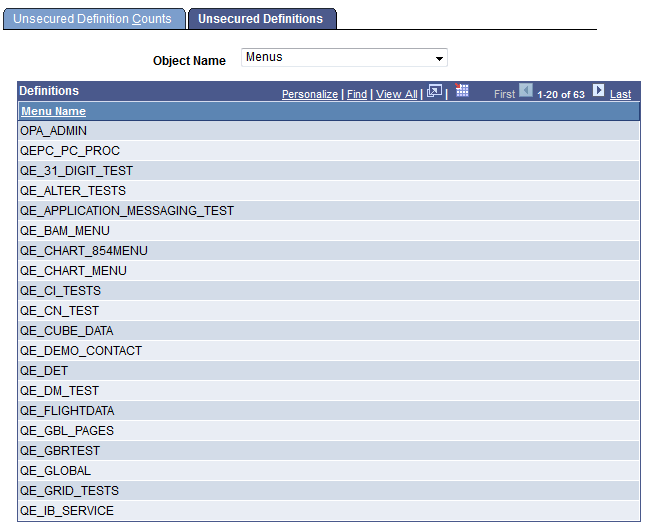
Task: Select the QE_GLOBAL row
Action: [x=328, y=470]
